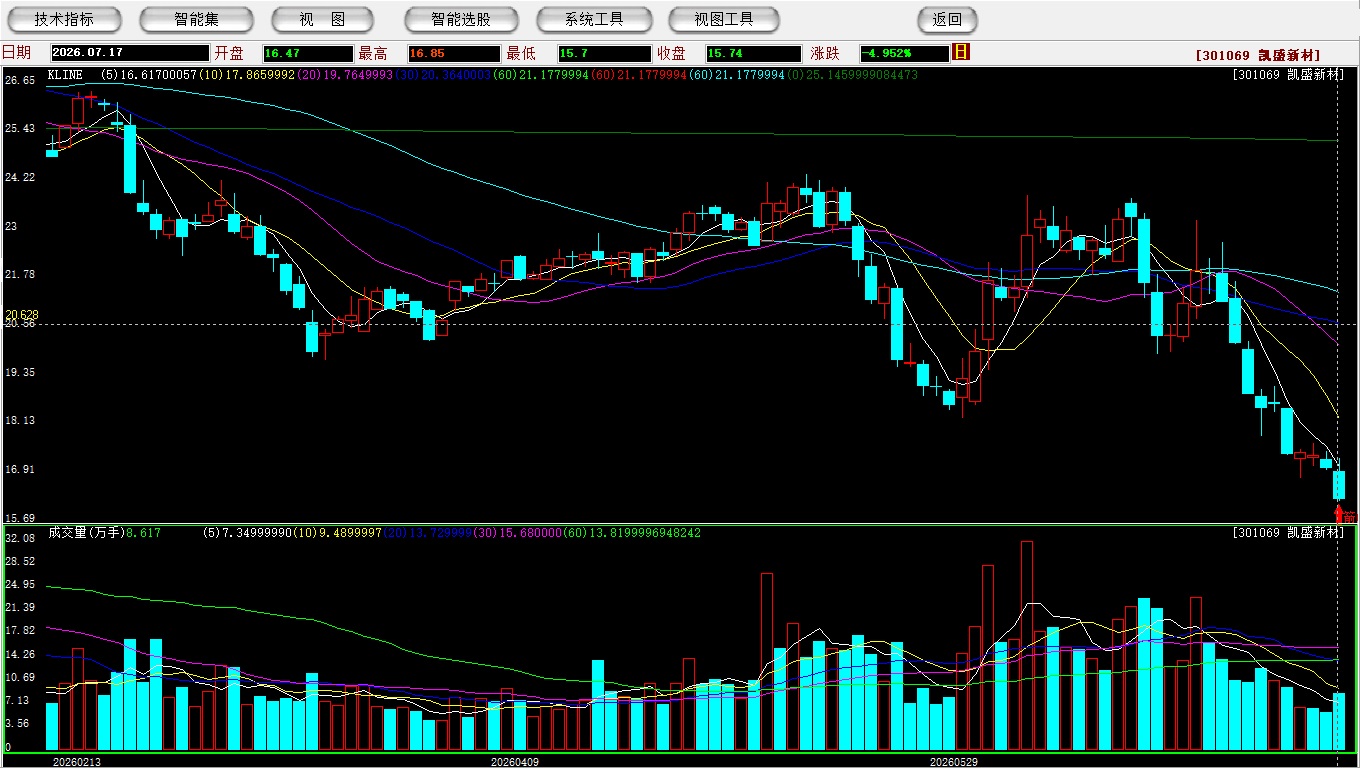Click the 日期 label
Image resolution: width=1360 pixels, height=768 pixels.
point(16,53)
